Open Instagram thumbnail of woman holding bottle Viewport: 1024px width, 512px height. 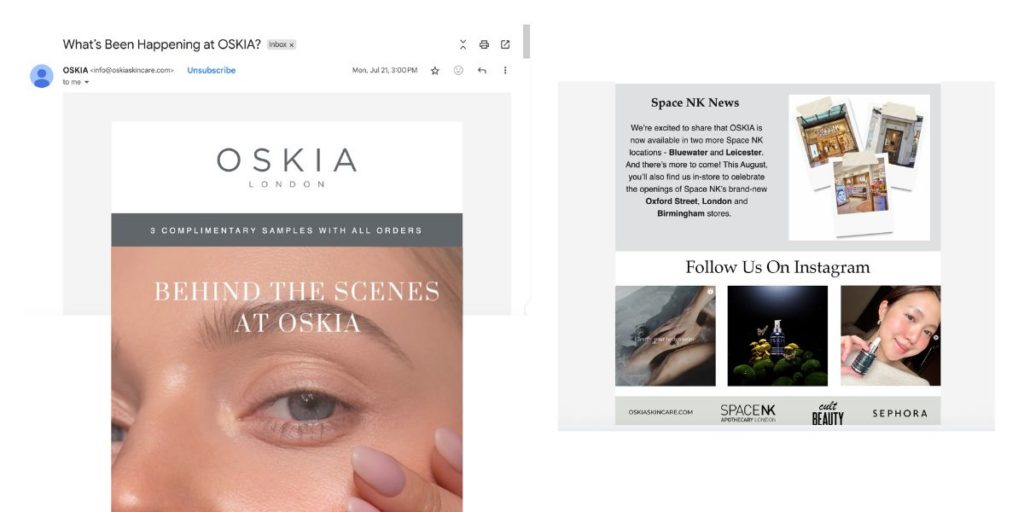click(890, 336)
